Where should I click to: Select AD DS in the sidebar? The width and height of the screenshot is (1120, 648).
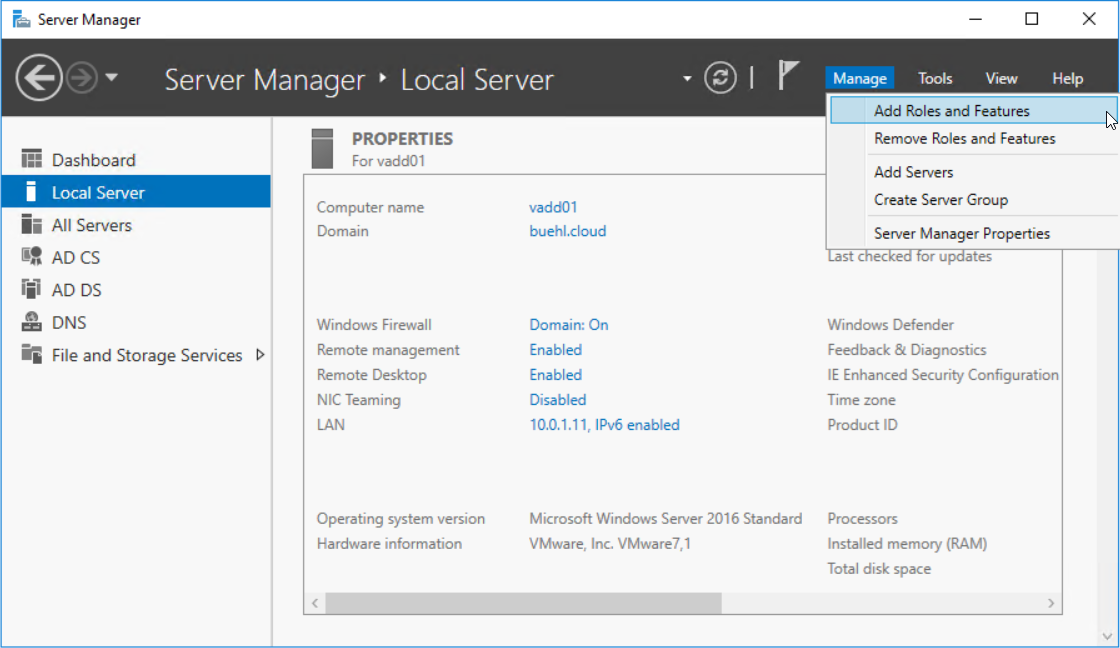76,290
